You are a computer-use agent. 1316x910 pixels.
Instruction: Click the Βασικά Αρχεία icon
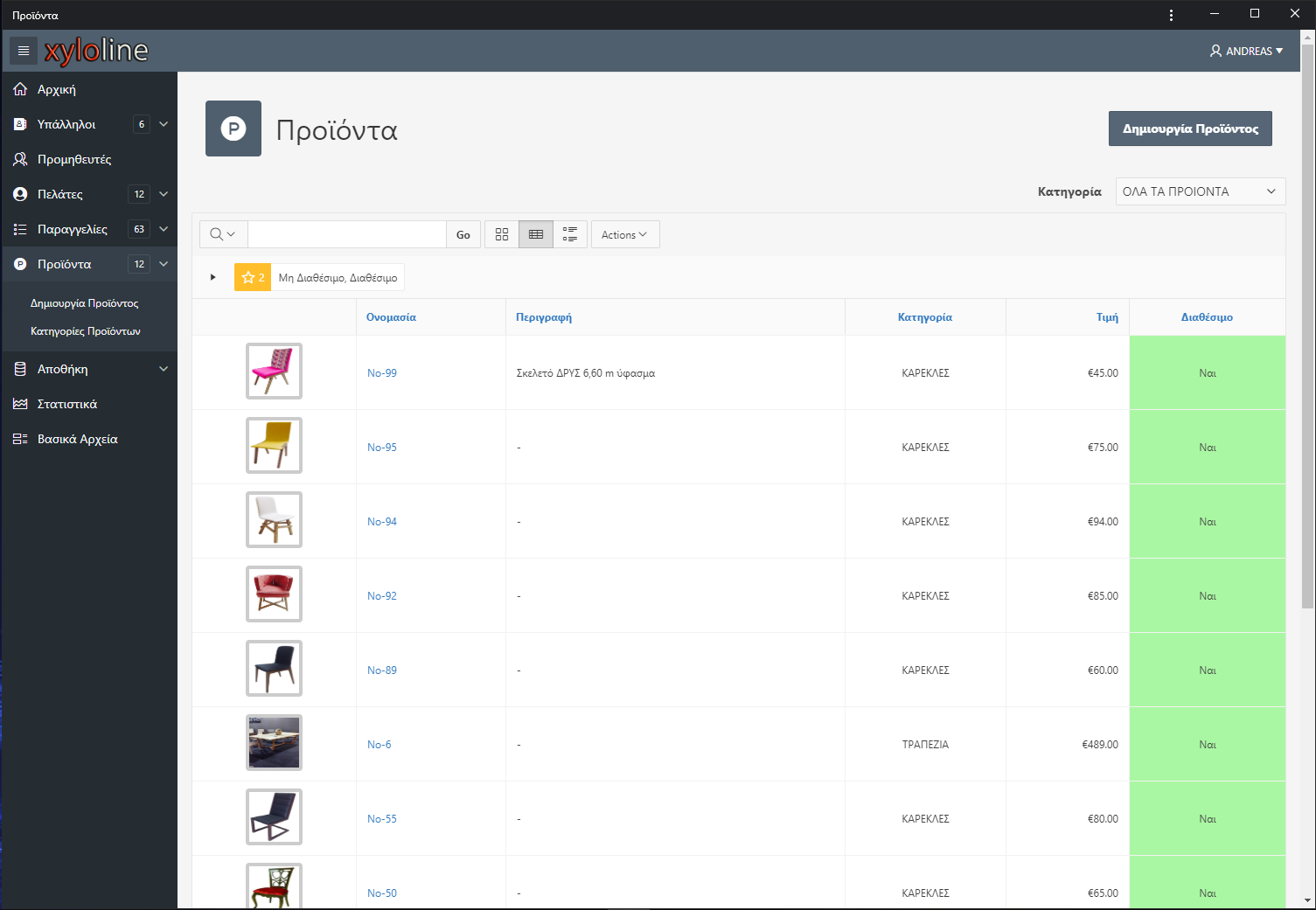(20, 439)
